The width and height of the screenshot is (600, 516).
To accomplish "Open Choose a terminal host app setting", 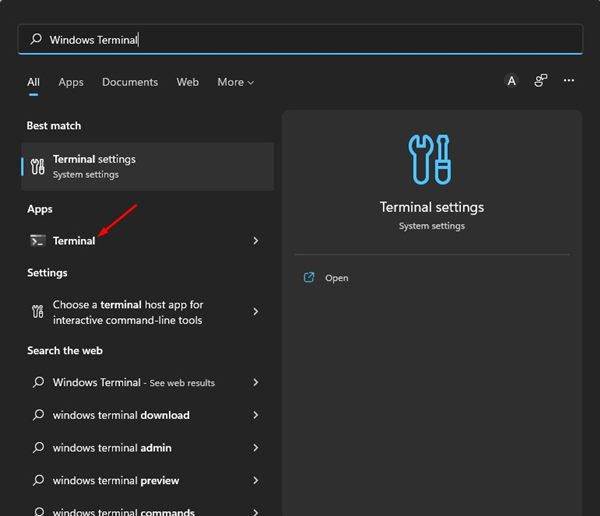I will pos(148,312).
